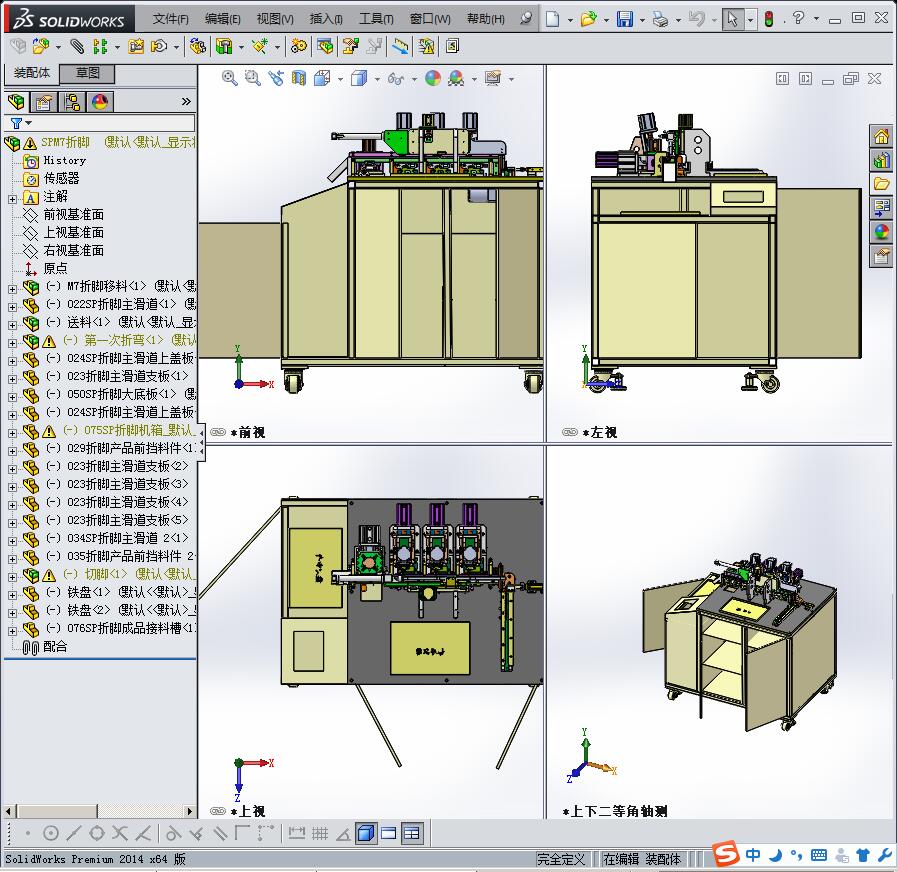Open the PropertyManager tab icon
Viewport: 897px width, 872px height.
tap(44, 102)
